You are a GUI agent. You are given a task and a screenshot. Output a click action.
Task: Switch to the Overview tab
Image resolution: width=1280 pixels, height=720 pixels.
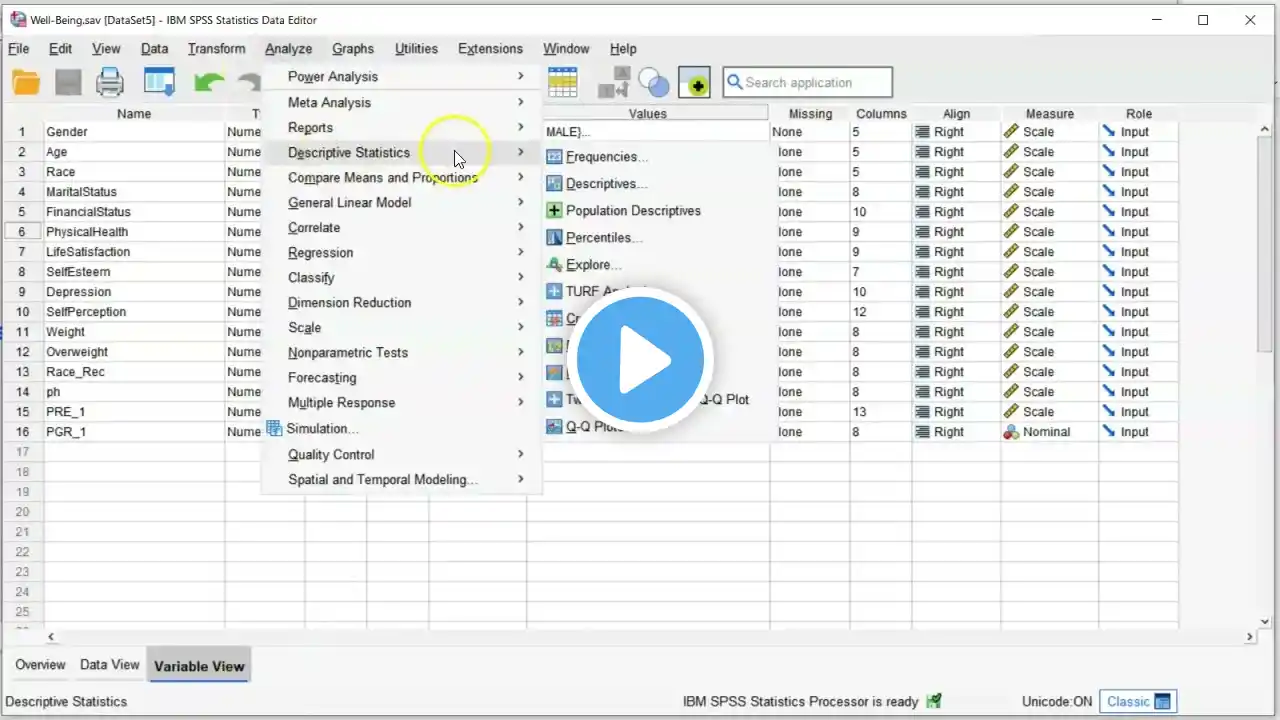pyautogui.click(x=40, y=665)
